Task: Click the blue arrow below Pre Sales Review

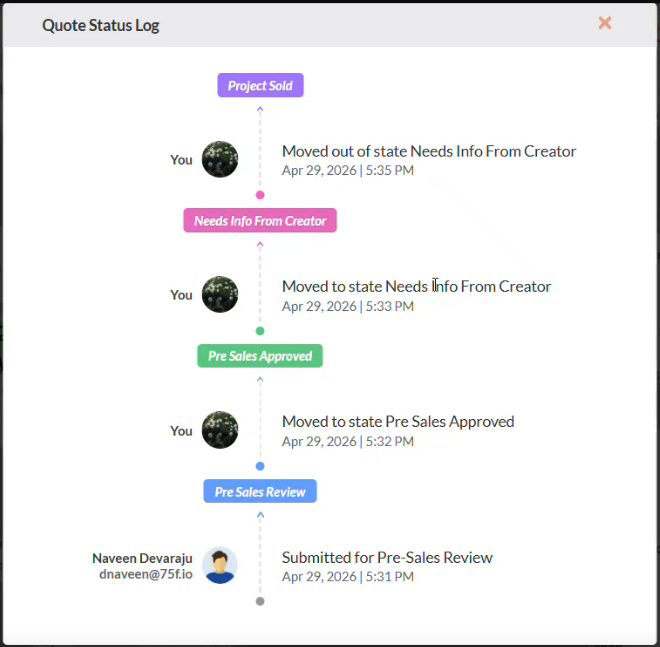Action: (x=260, y=515)
